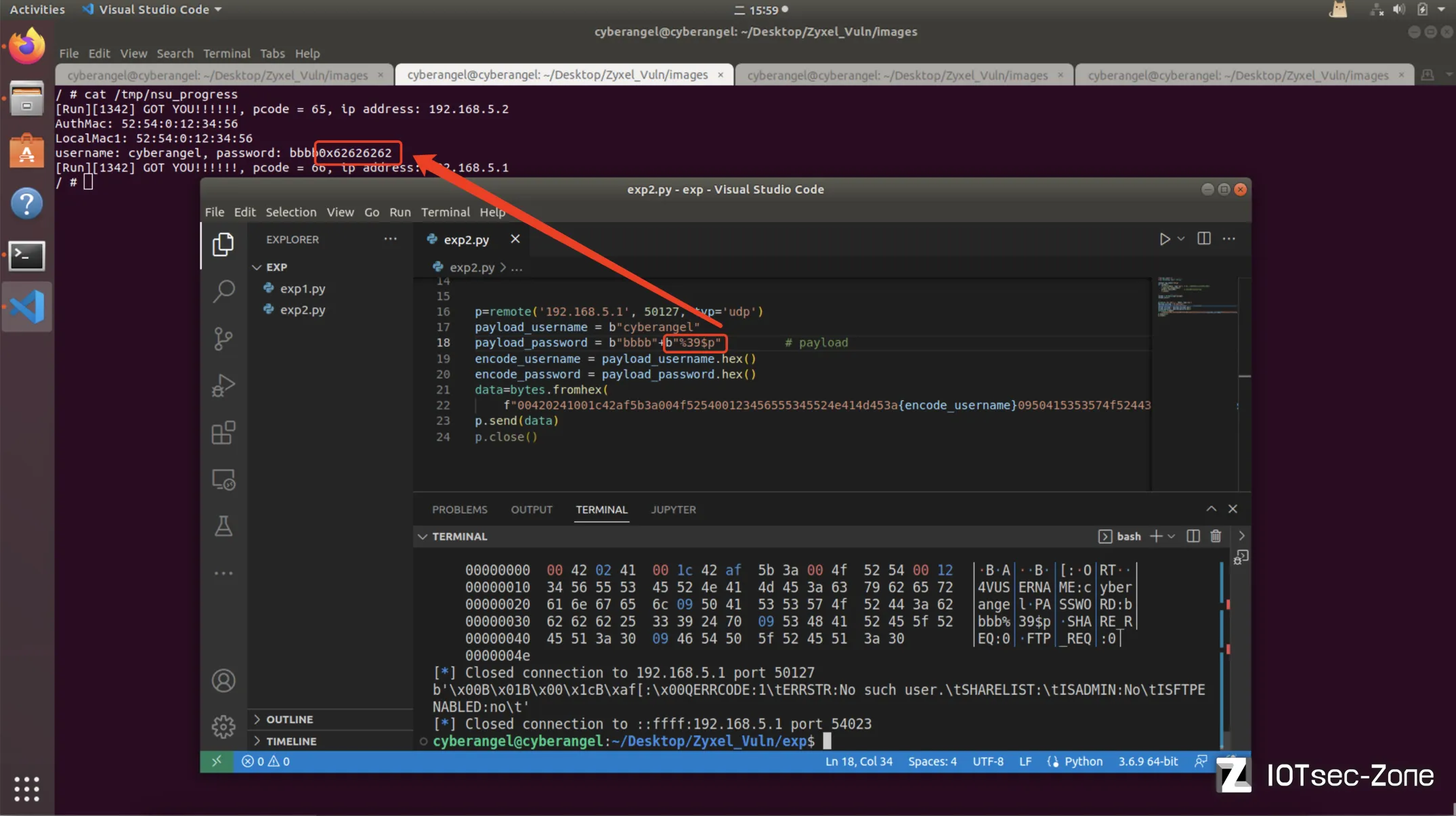Open Explorer views and more actions
This screenshot has width=1456, height=816.
390,239
